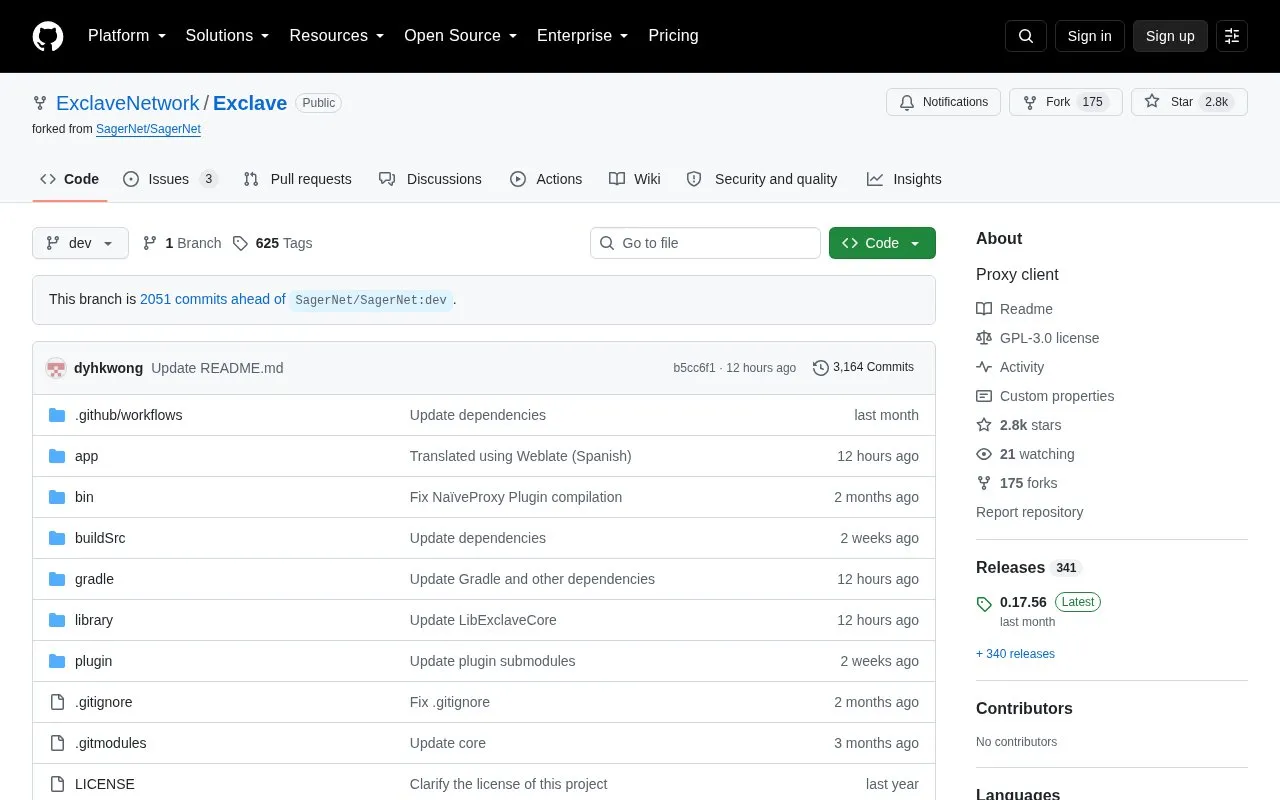View 2051 commits ahead of link

coord(213,299)
